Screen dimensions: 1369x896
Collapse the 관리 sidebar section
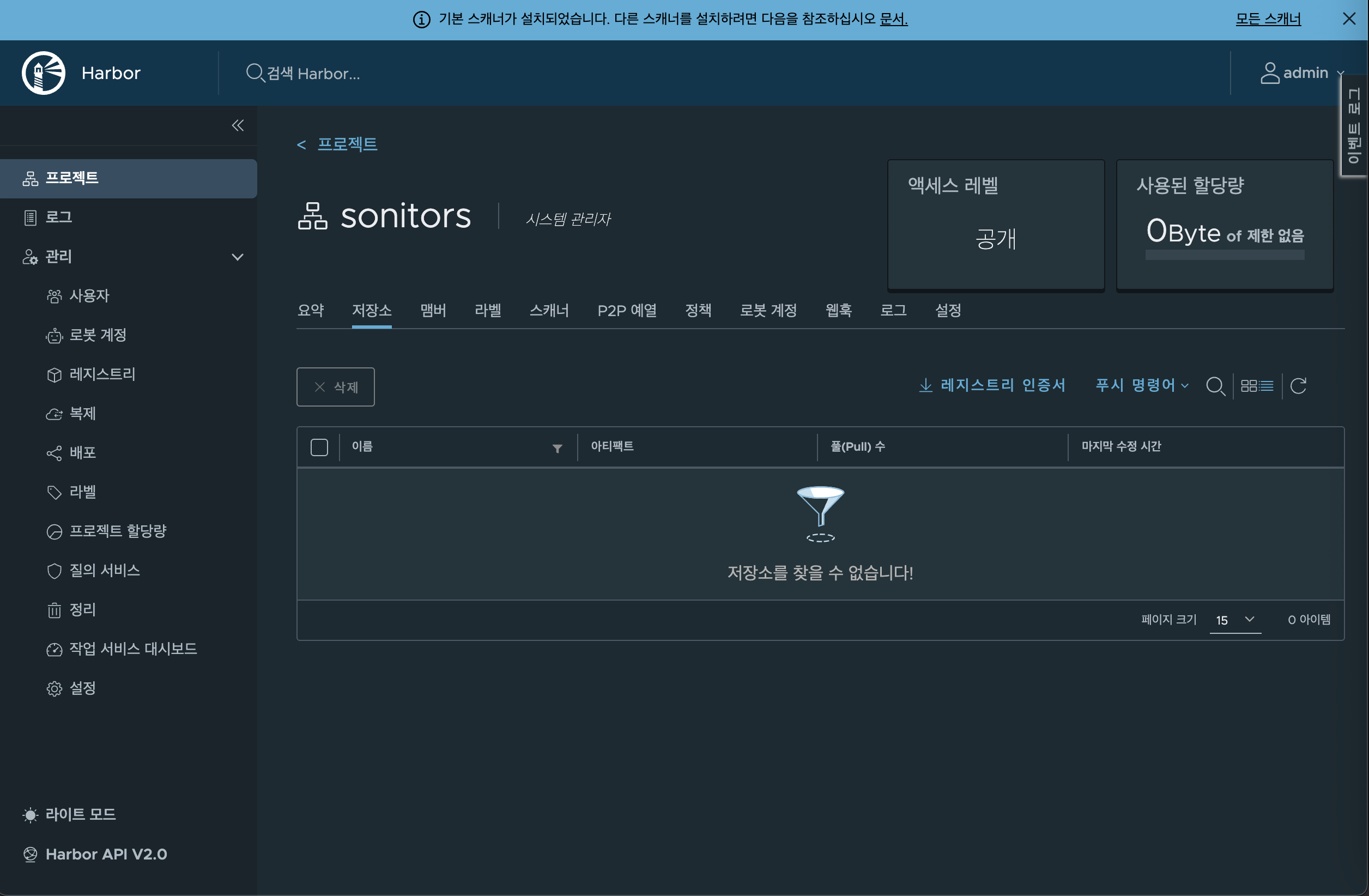click(x=237, y=257)
